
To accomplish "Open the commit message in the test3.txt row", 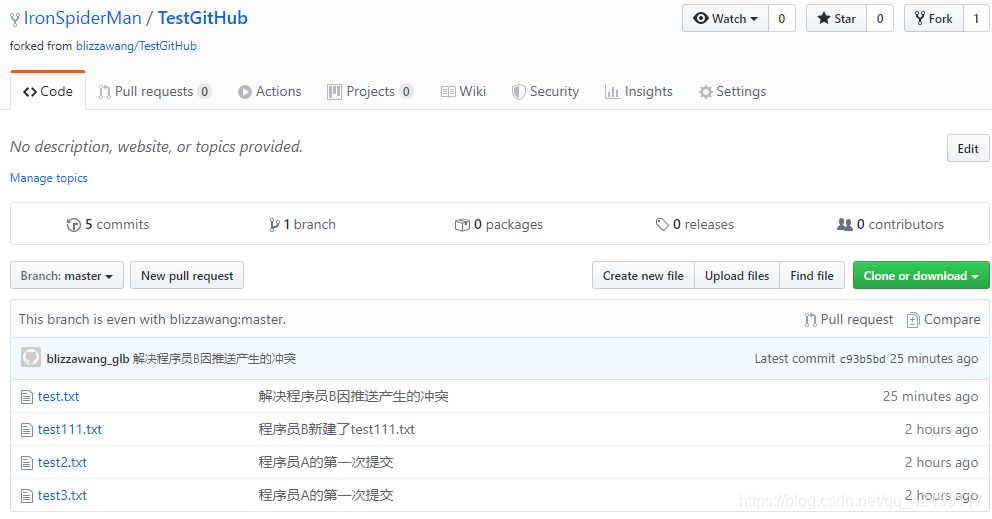I will tap(326, 495).
